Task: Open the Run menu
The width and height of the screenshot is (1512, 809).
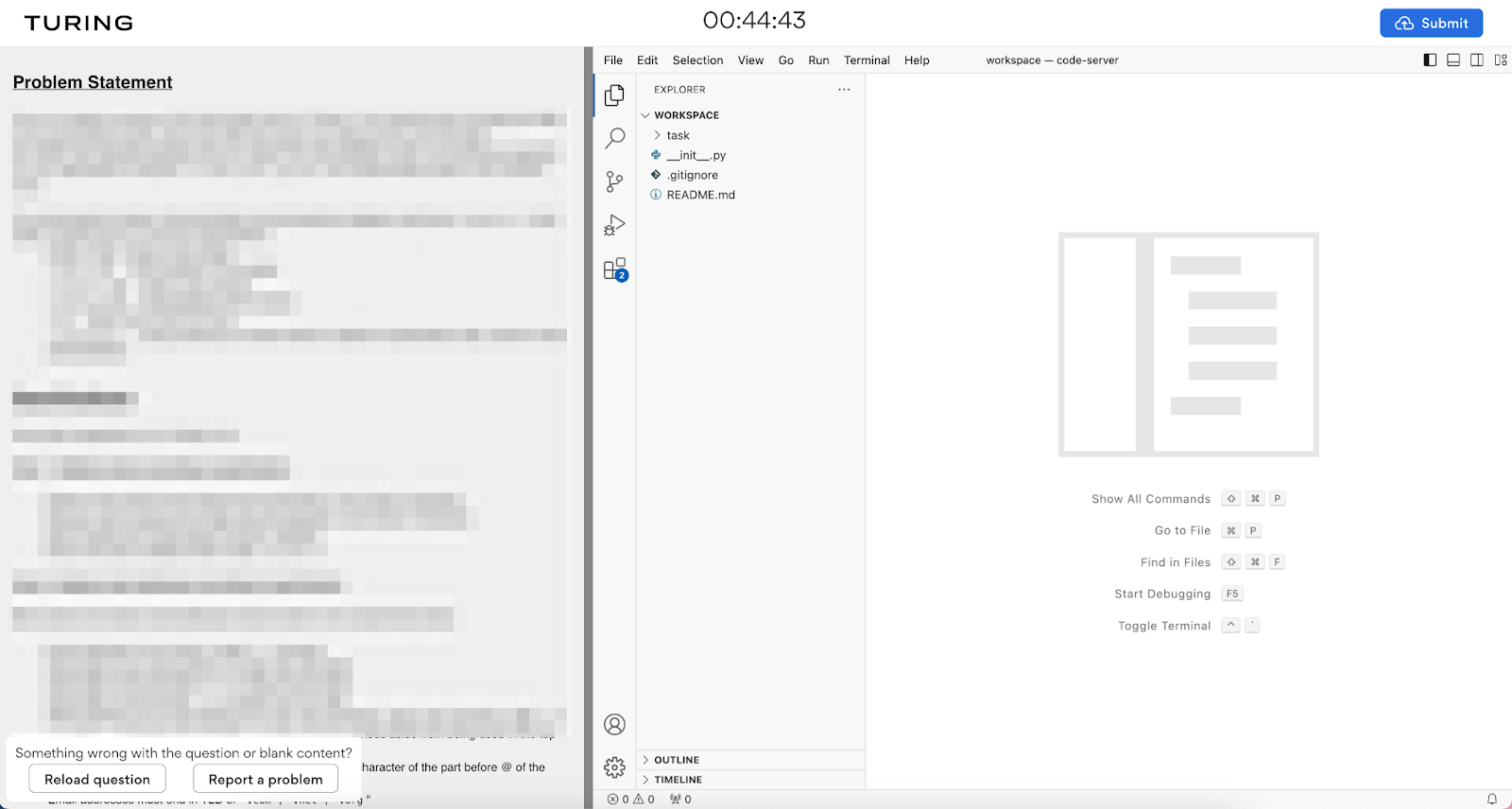Action: pyautogui.click(x=818, y=60)
